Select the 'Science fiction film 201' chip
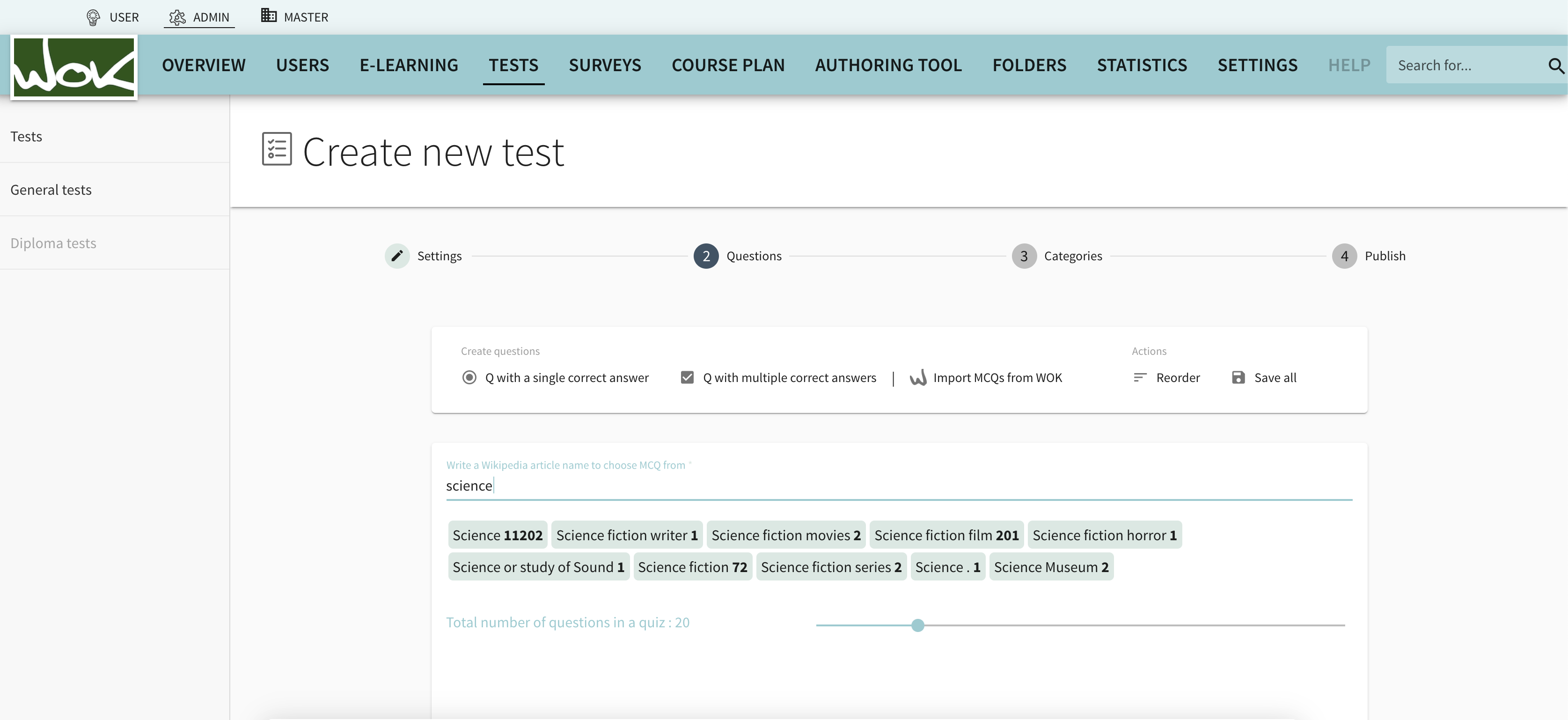The height and width of the screenshot is (720, 1568). click(x=946, y=534)
